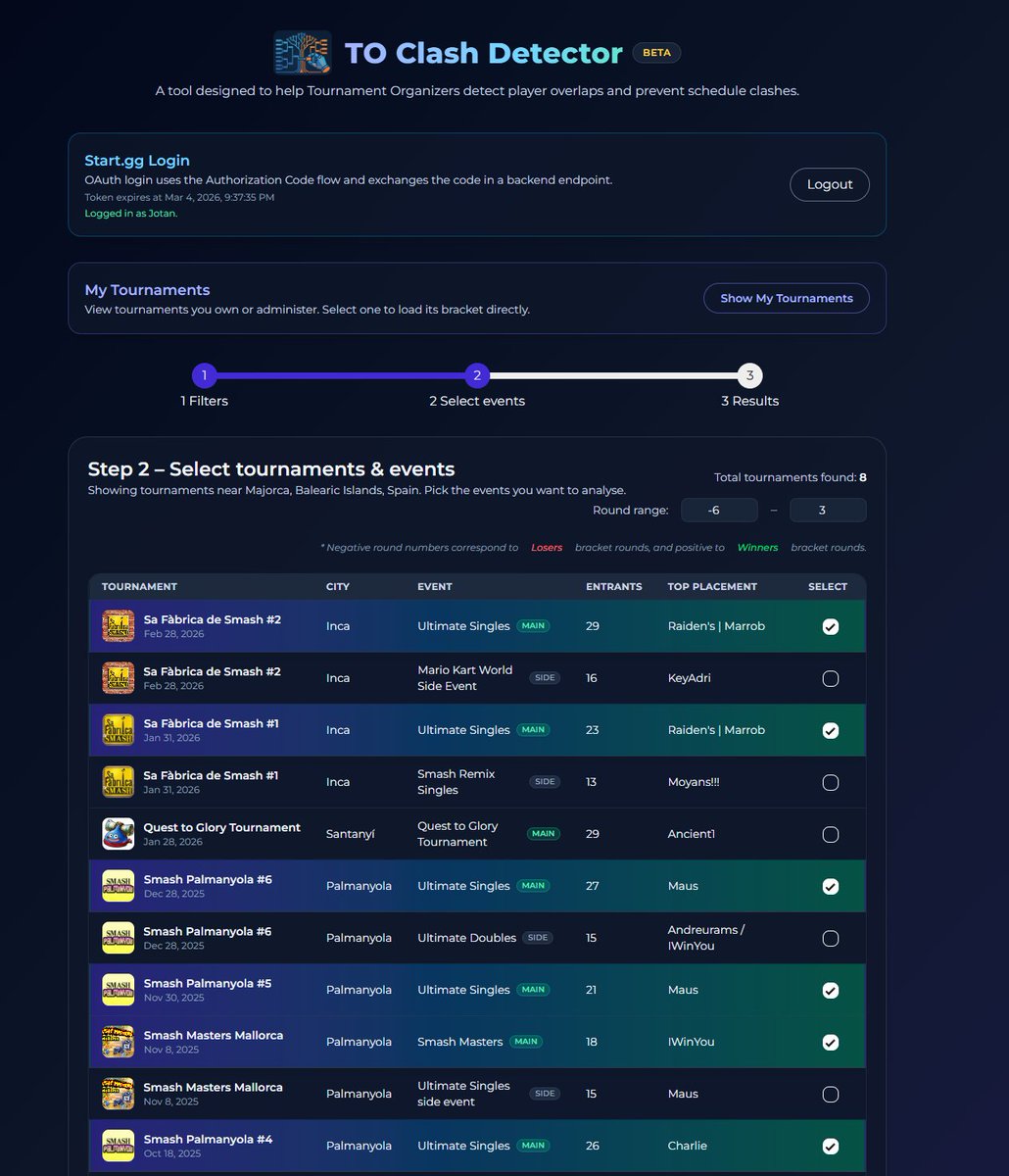Click Sa Fàbrica de Smash #2 Mario Kart row thumbnail
Viewport: 1009px width, 1176px height.
[119, 678]
